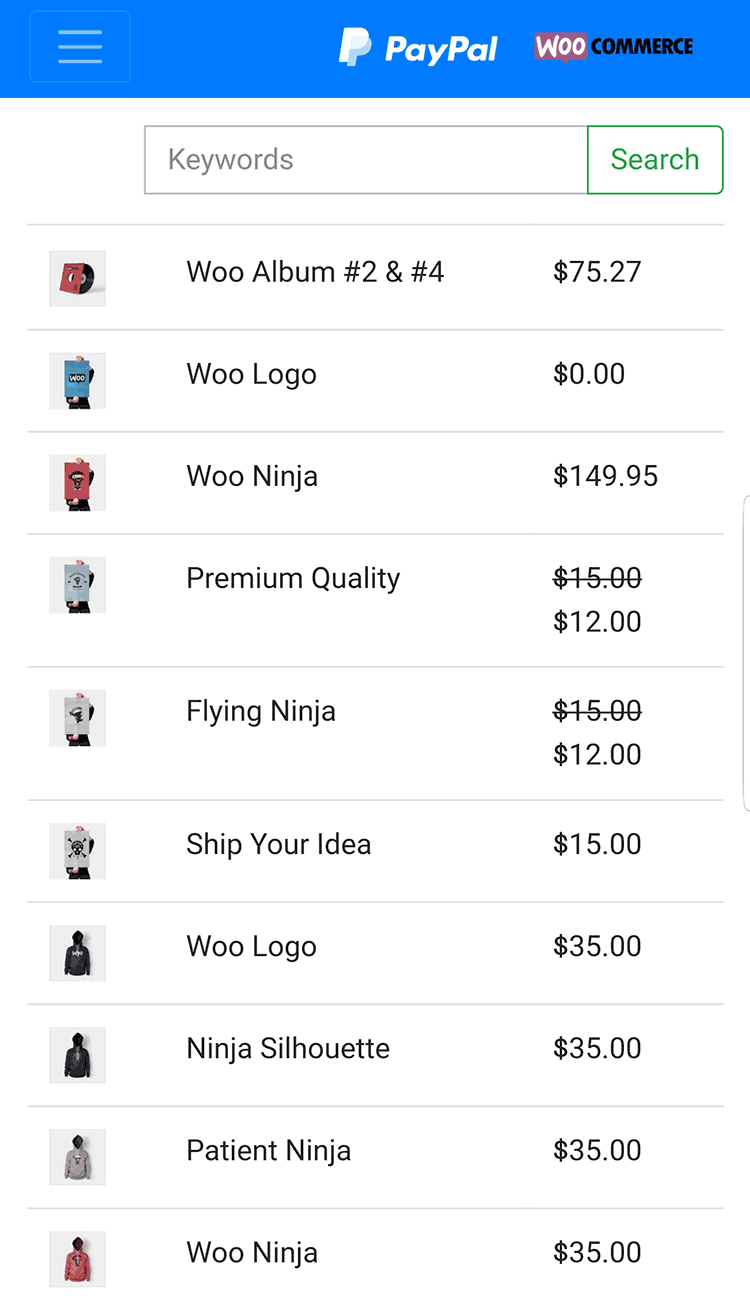Open the Woo Album #2 & #4 product name
This screenshot has height=1304, width=750.
point(315,272)
